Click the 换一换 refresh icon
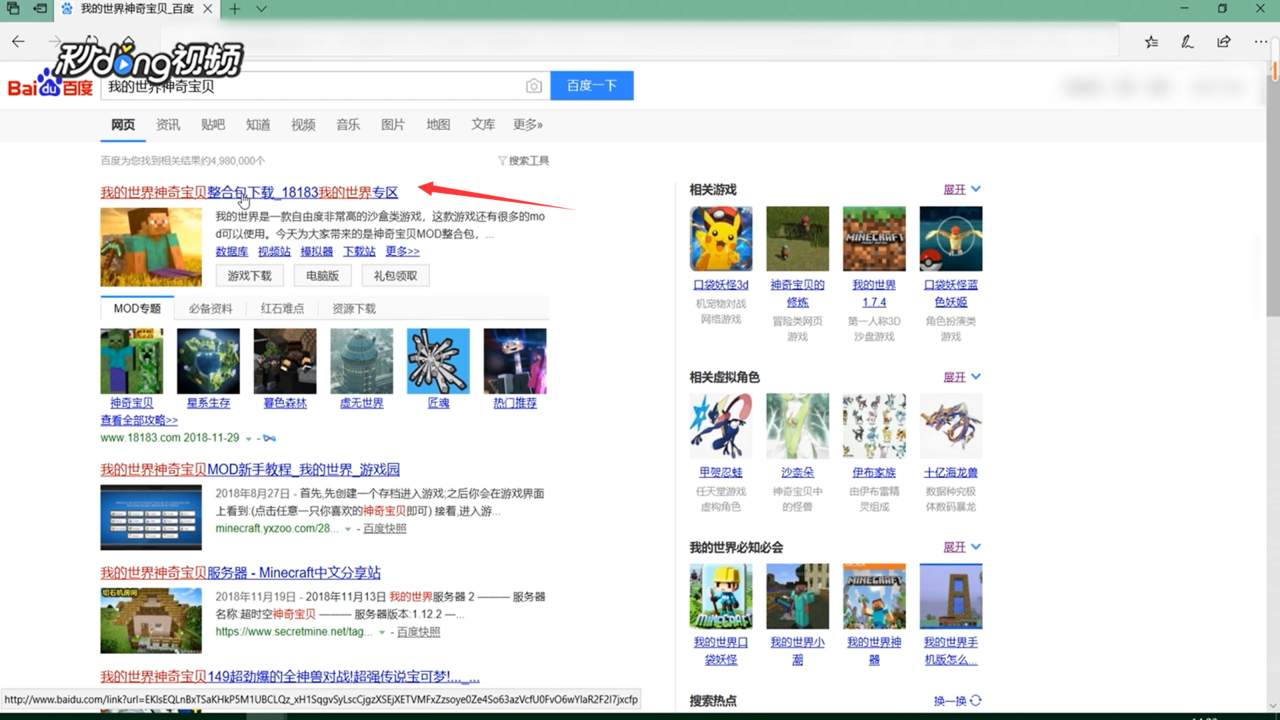This screenshot has height=720, width=1280. 976,701
